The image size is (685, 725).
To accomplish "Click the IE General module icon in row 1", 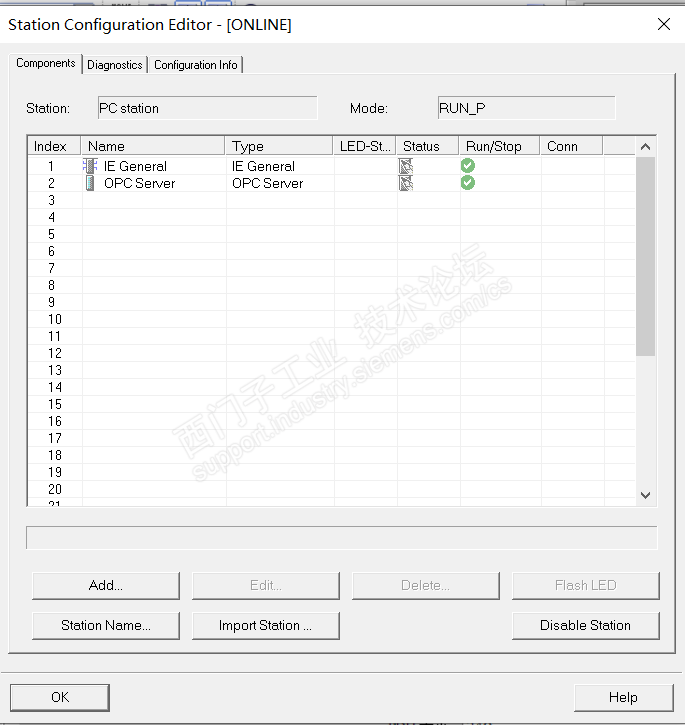I will pyautogui.click(x=90, y=166).
